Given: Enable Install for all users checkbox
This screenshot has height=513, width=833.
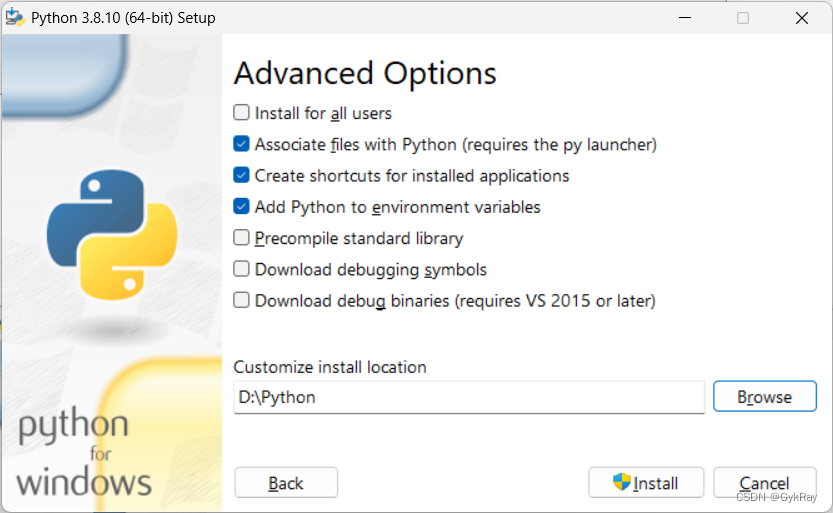Looking at the screenshot, I should (241, 113).
